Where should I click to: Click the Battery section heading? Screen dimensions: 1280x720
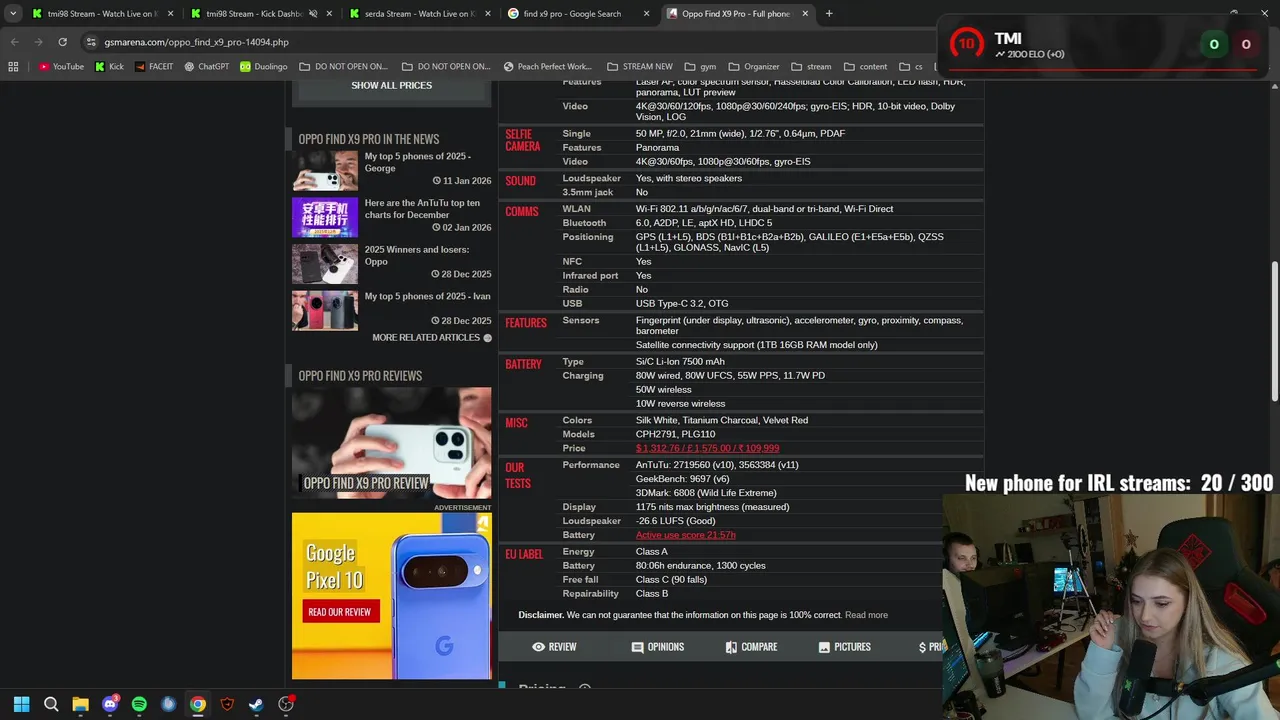coord(523,364)
